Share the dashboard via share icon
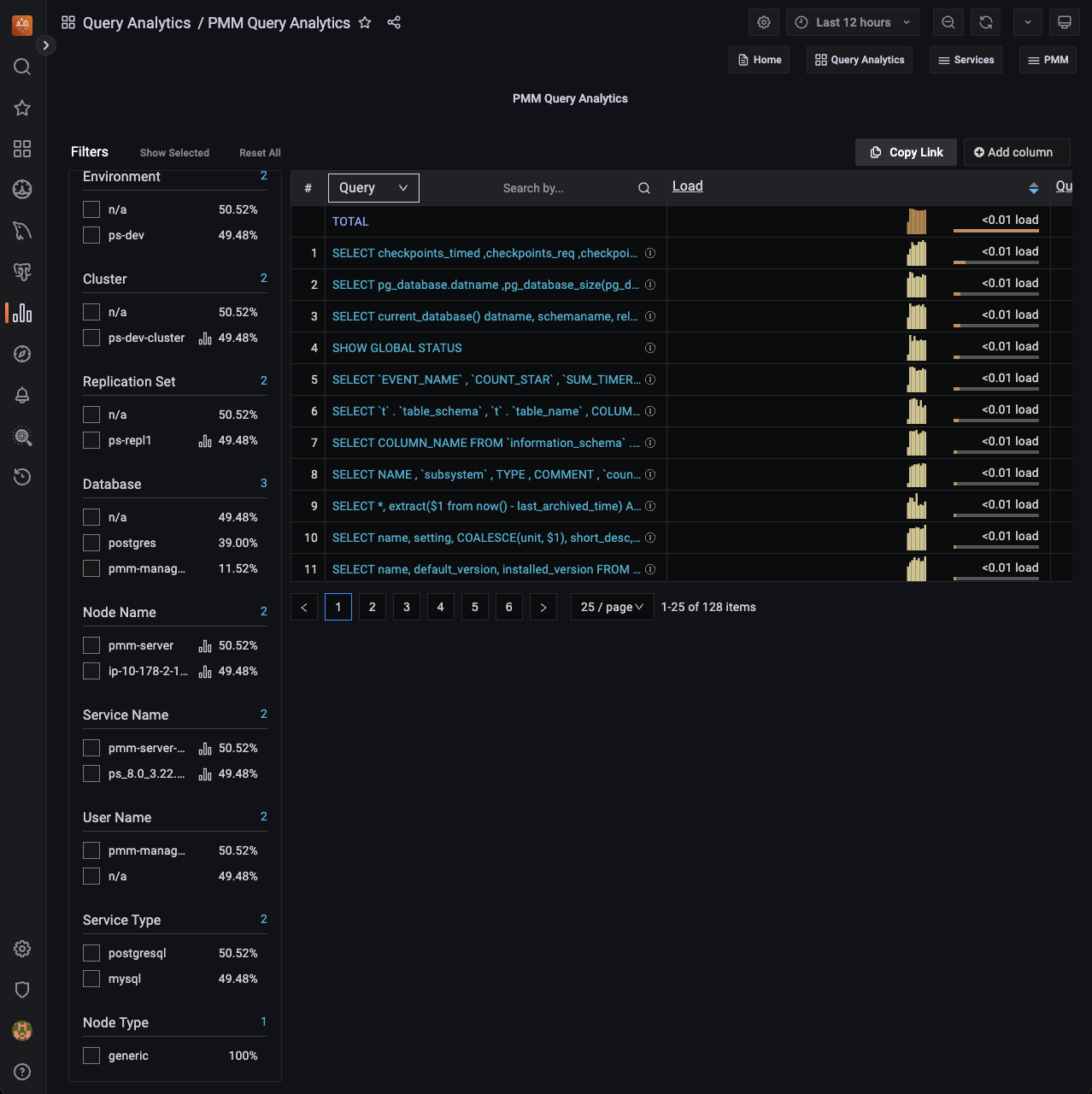This screenshot has height=1094, width=1092. (394, 23)
